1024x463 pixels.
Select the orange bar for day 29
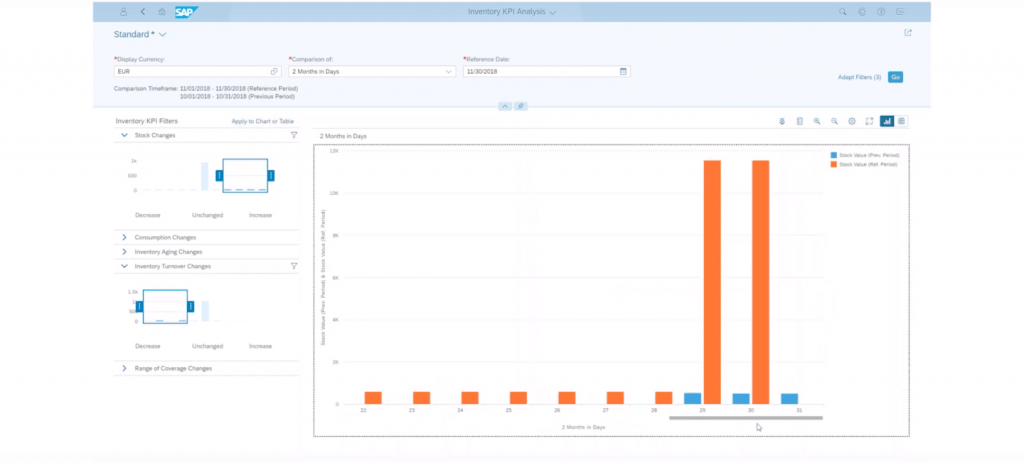712,282
